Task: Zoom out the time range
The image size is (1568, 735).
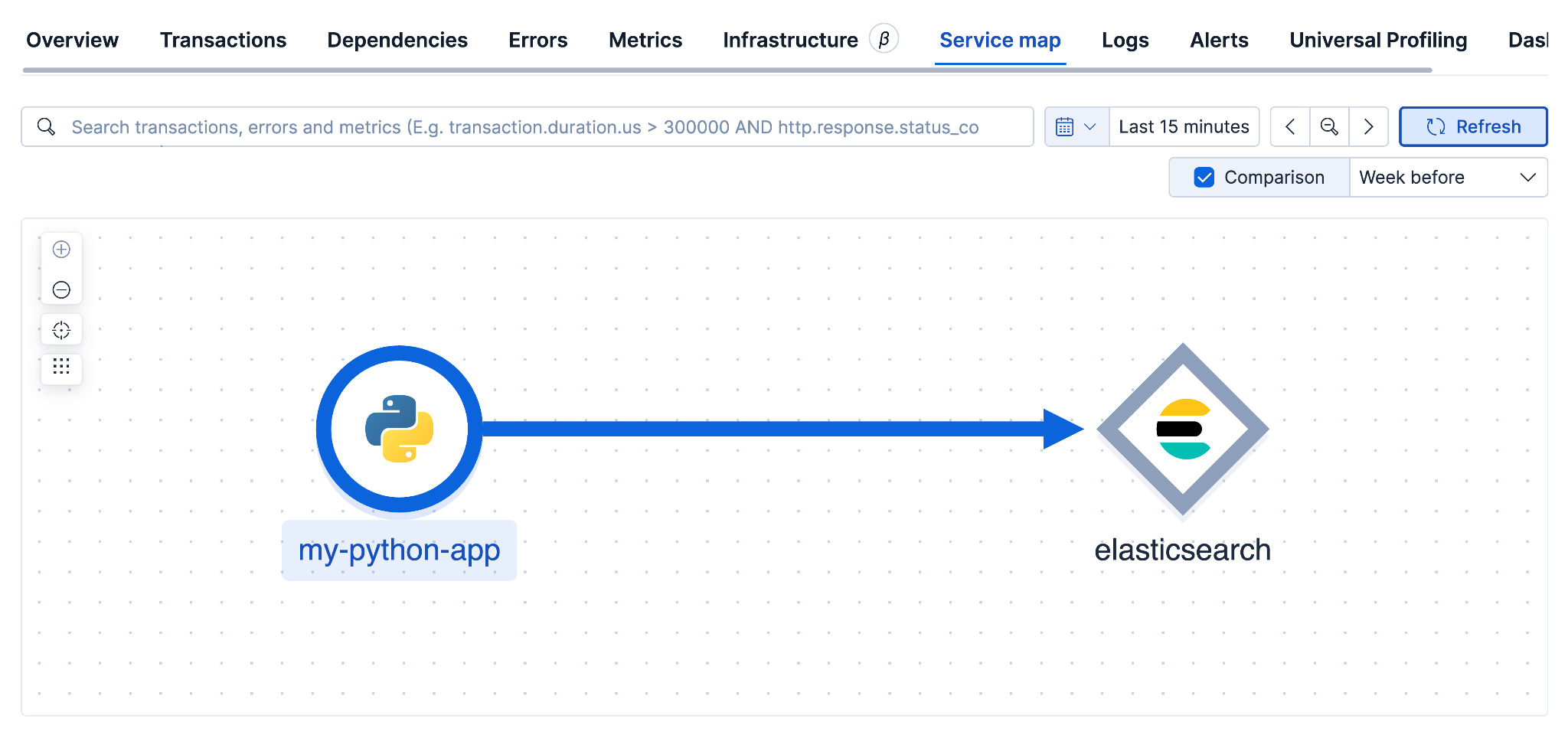Action: click(1329, 127)
